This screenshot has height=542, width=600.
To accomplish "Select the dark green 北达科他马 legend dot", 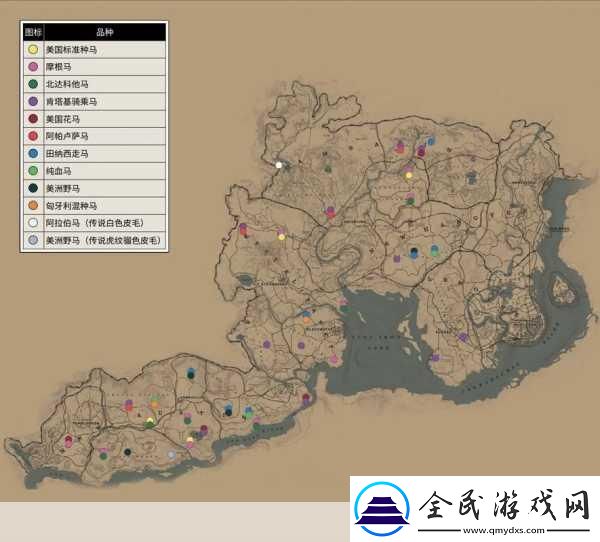I will [33, 84].
